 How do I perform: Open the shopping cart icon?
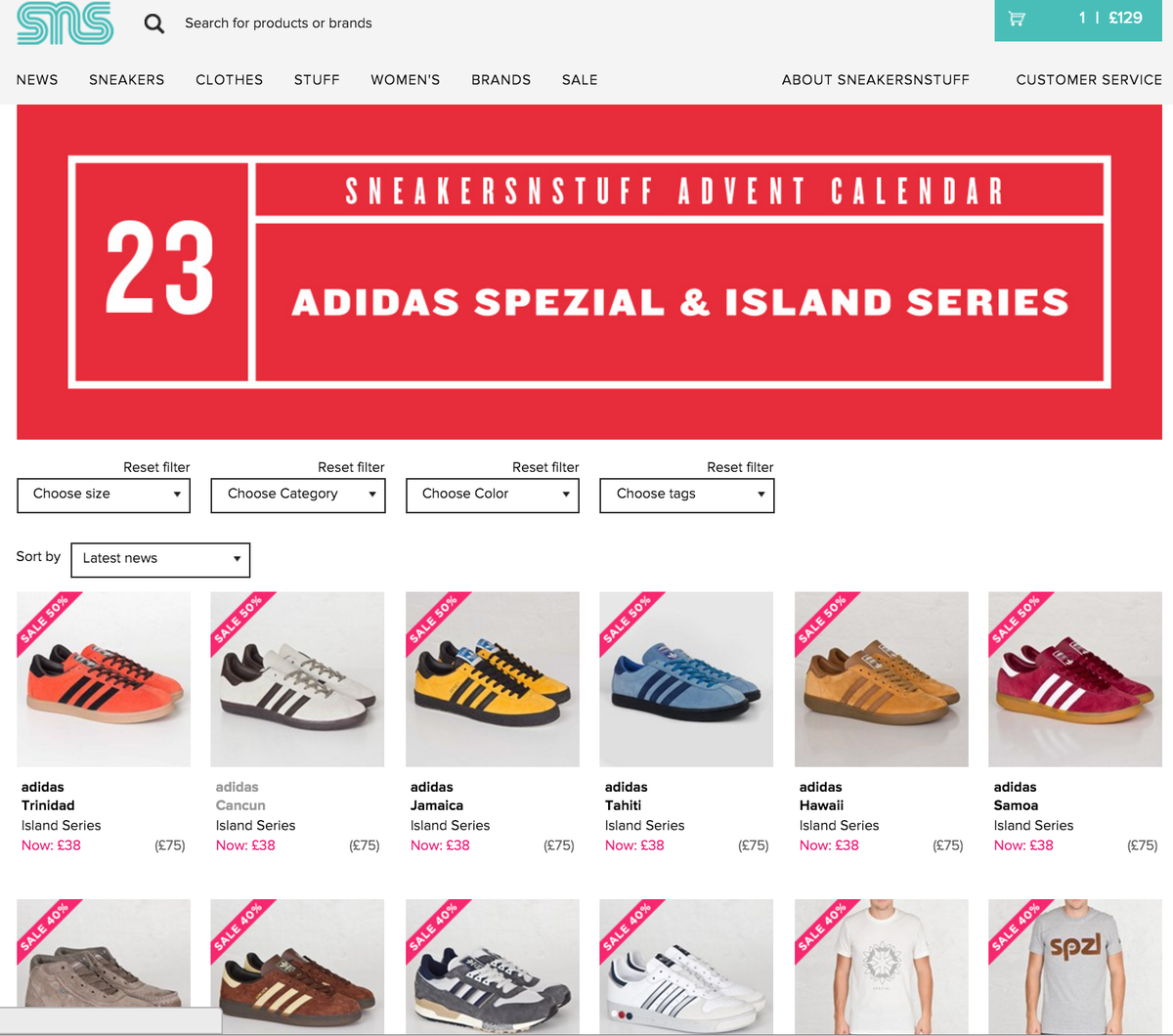1017,18
